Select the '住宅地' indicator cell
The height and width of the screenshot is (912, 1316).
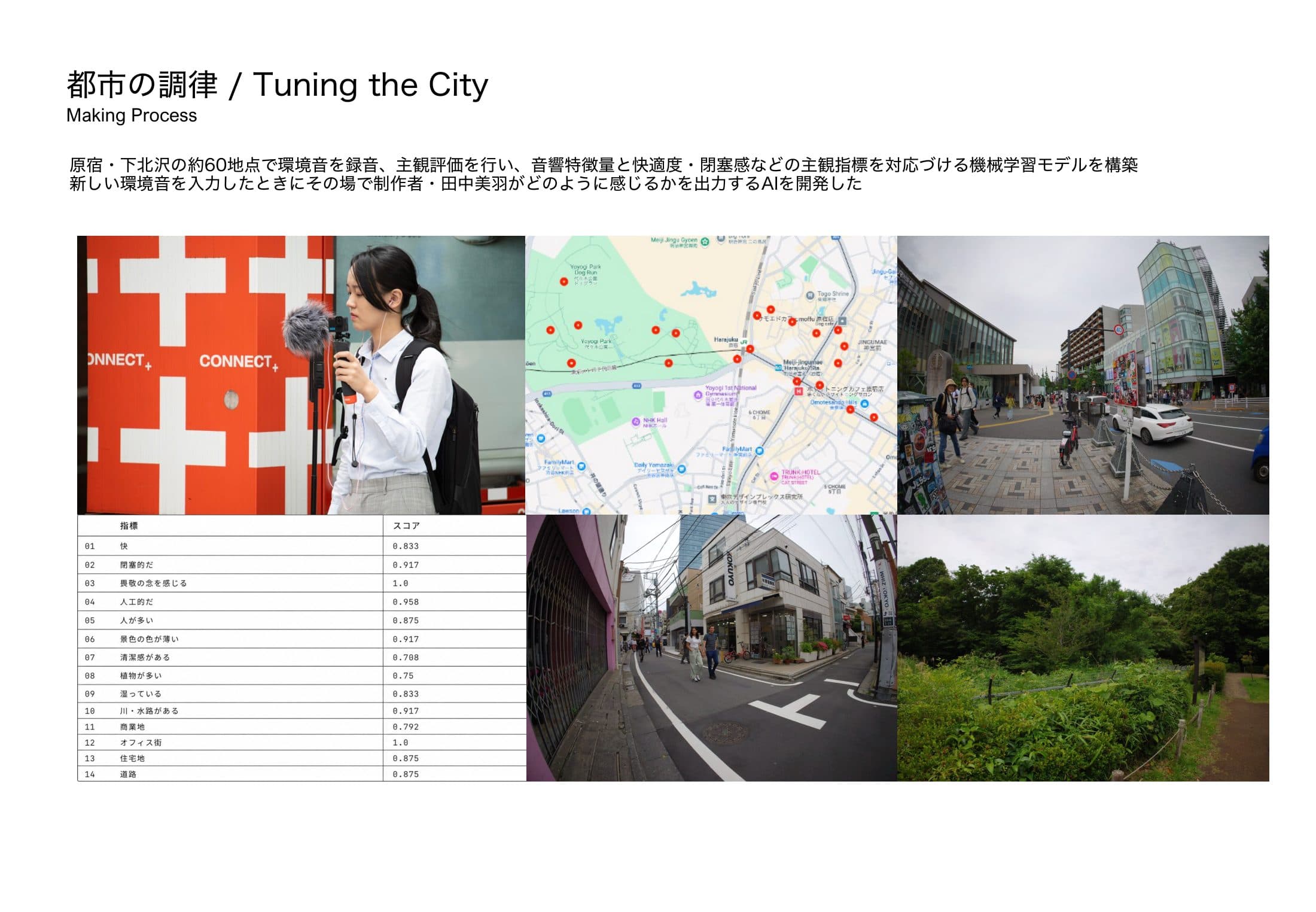pyautogui.click(x=132, y=758)
